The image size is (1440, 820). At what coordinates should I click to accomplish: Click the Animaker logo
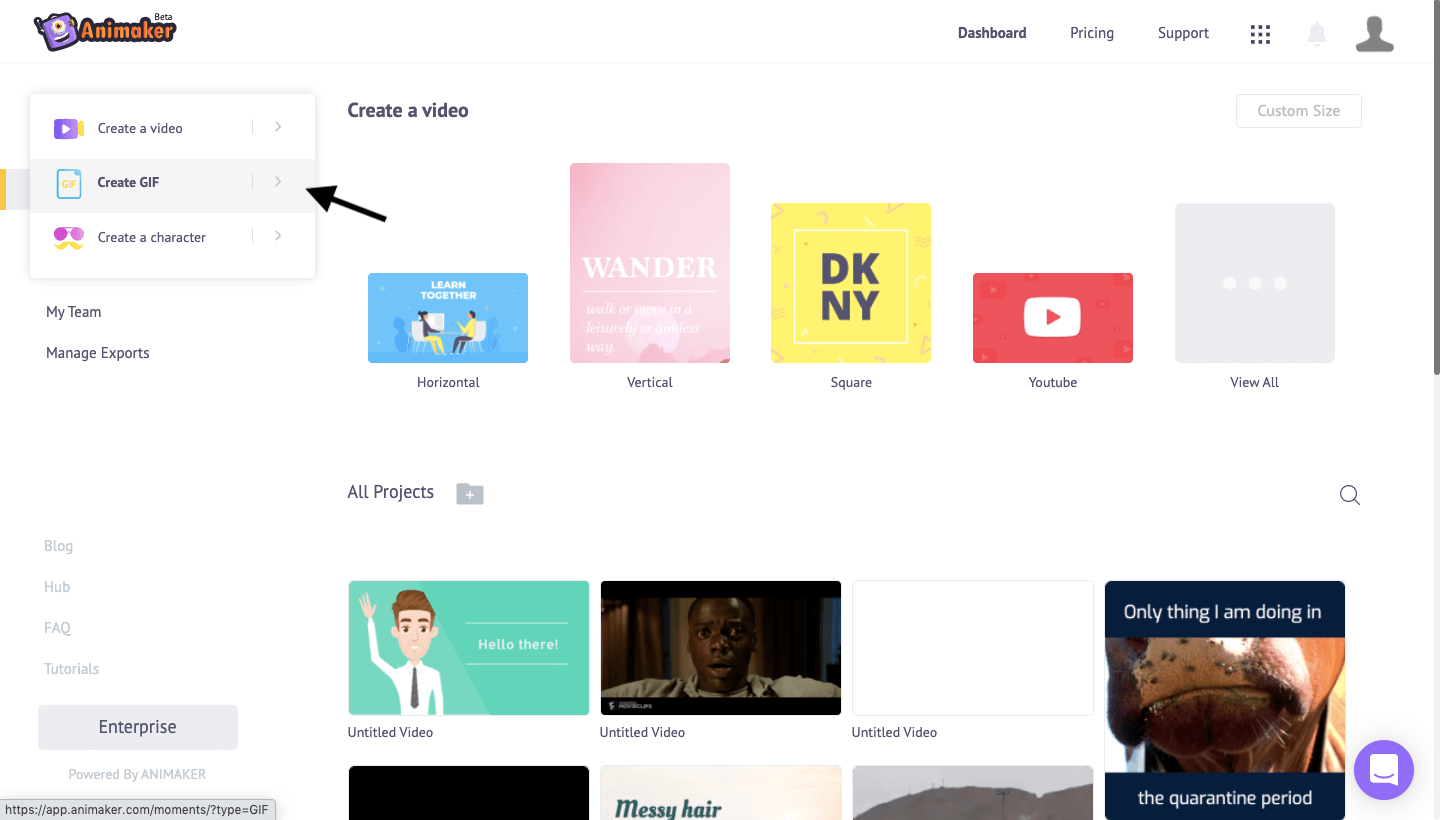105,32
